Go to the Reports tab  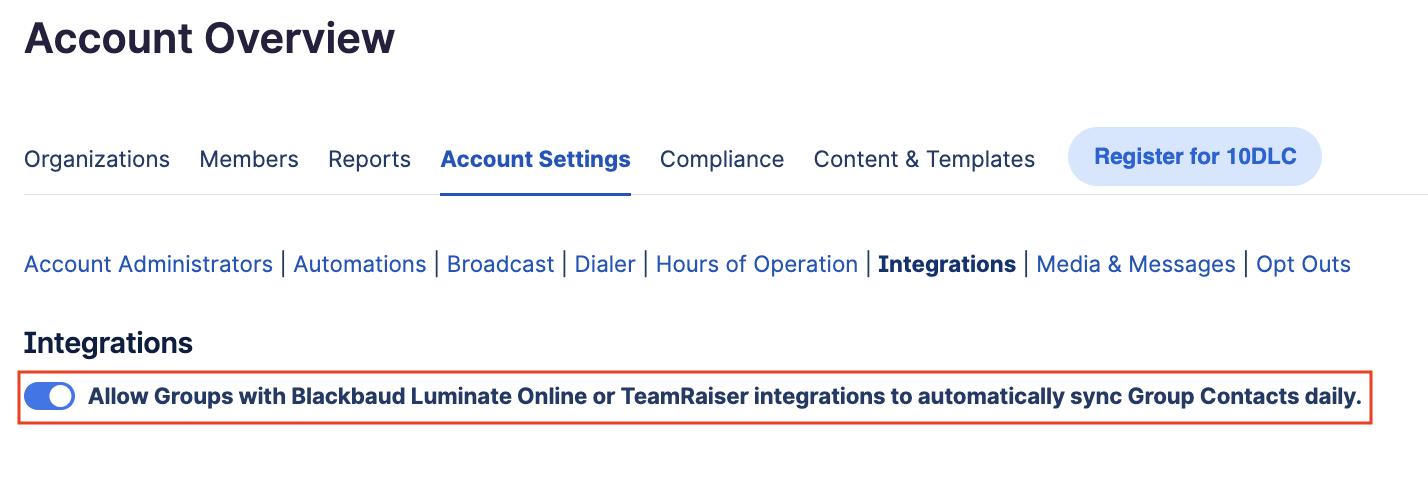[369, 159]
